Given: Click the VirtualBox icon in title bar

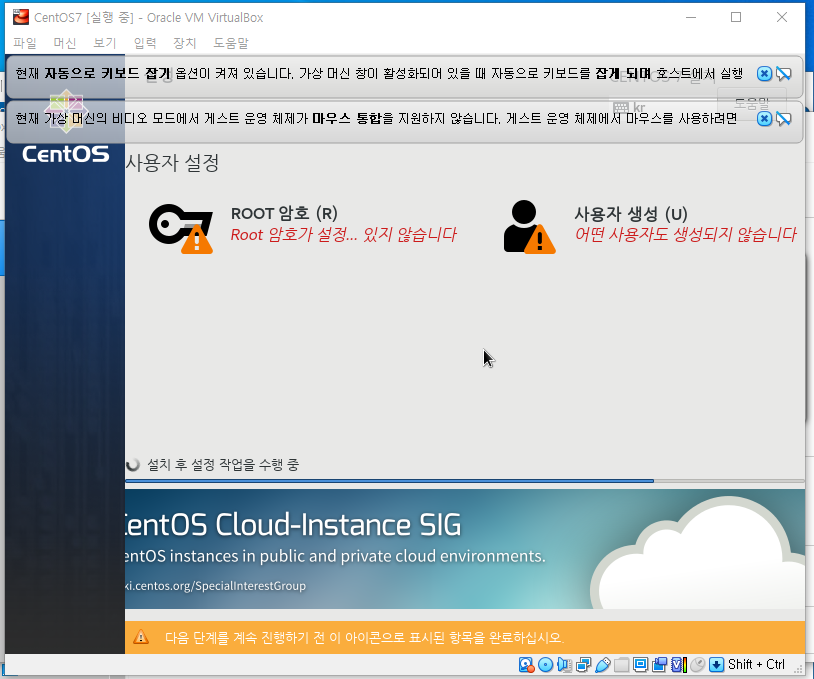Looking at the screenshot, I should point(21,17).
